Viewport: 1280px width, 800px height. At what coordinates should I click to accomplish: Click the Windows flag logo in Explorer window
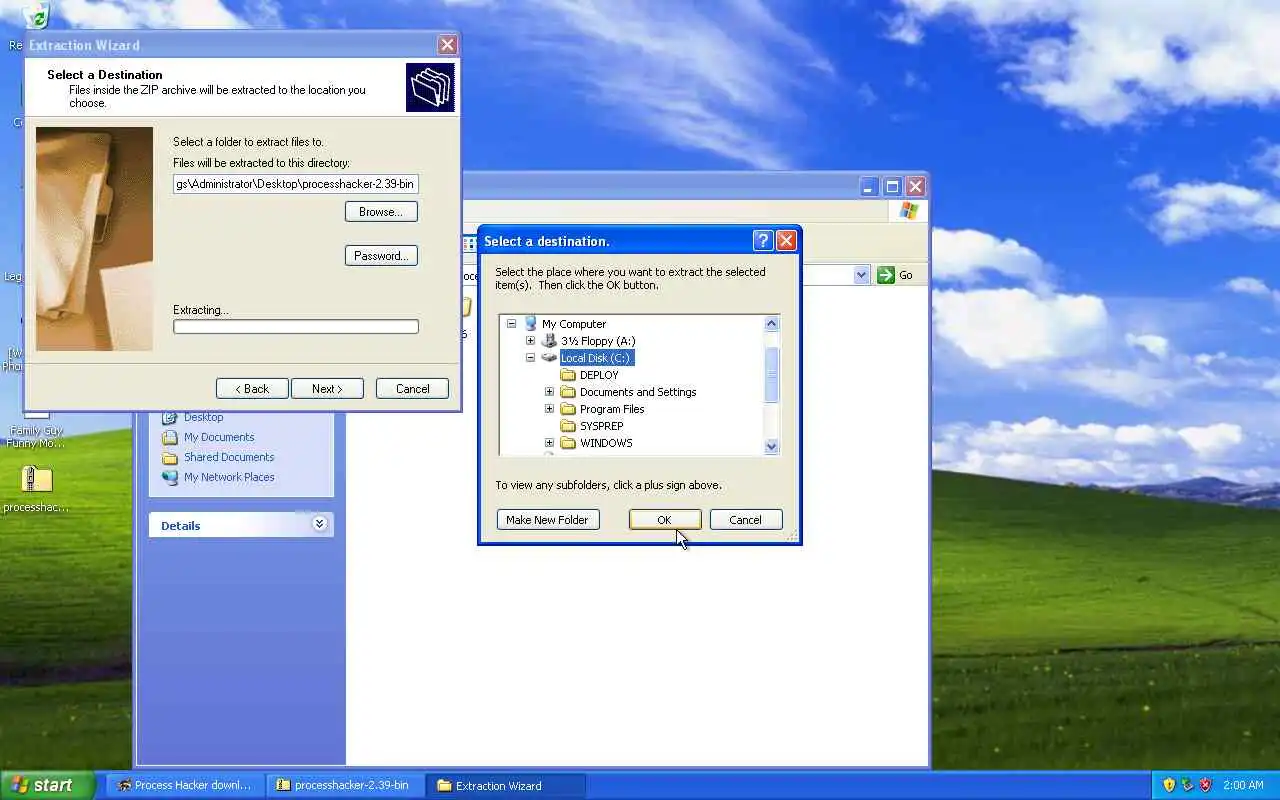pyautogui.click(x=908, y=210)
